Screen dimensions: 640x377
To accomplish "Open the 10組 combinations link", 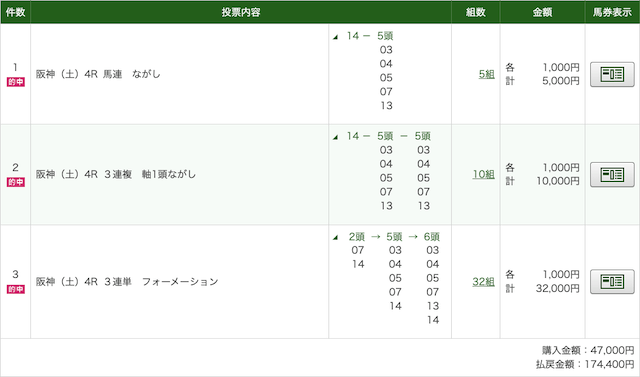I will (x=484, y=175).
